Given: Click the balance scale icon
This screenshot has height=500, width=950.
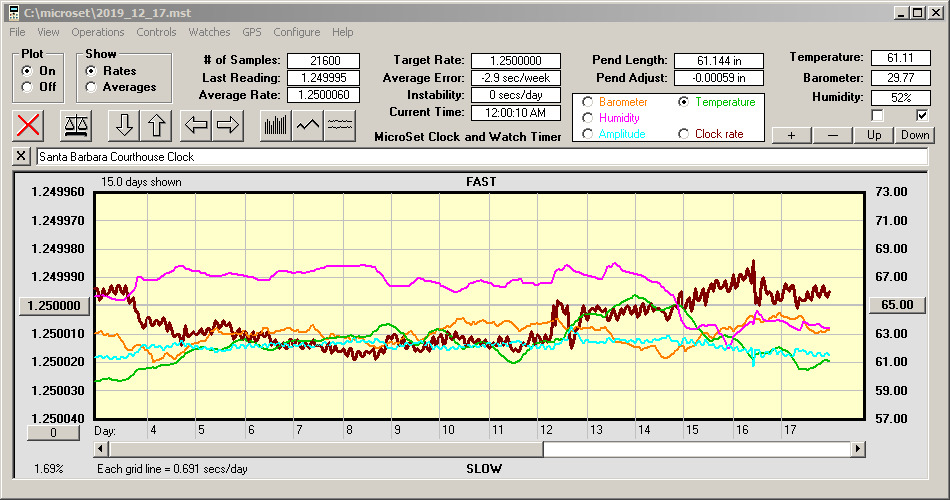Looking at the screenshot, I should 75,125.
